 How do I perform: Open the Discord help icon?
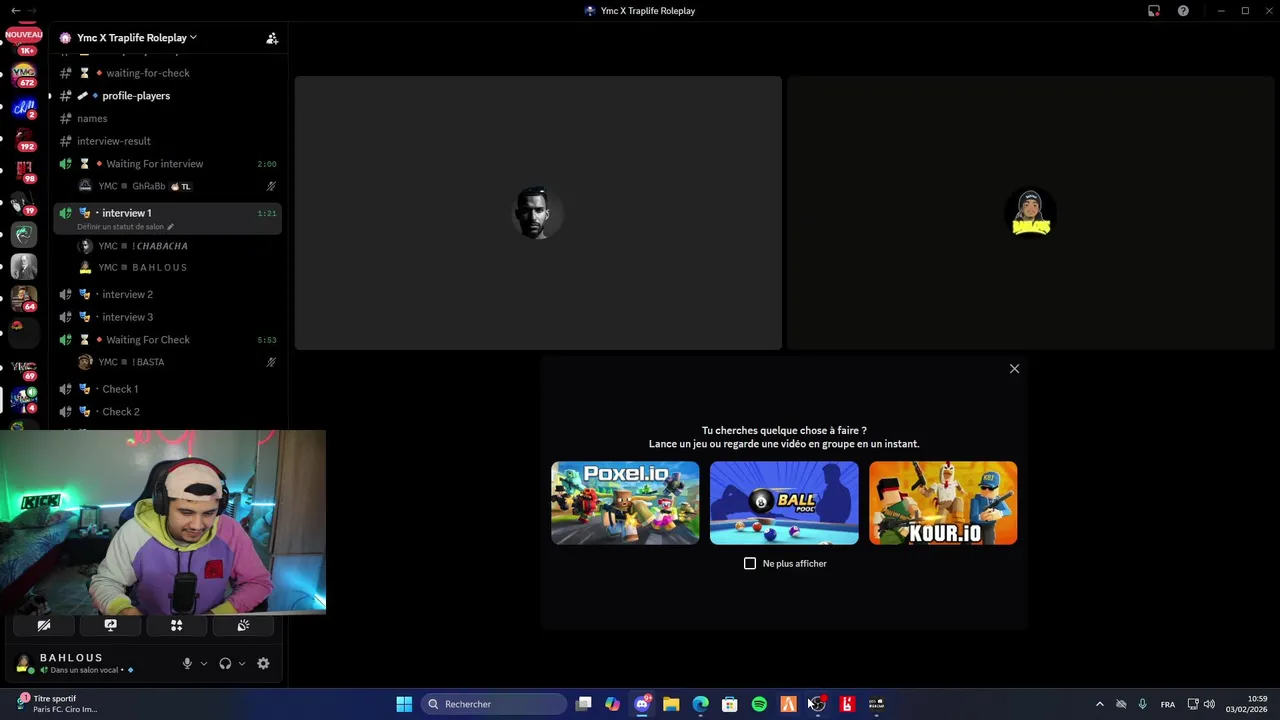click(1183, 11)
